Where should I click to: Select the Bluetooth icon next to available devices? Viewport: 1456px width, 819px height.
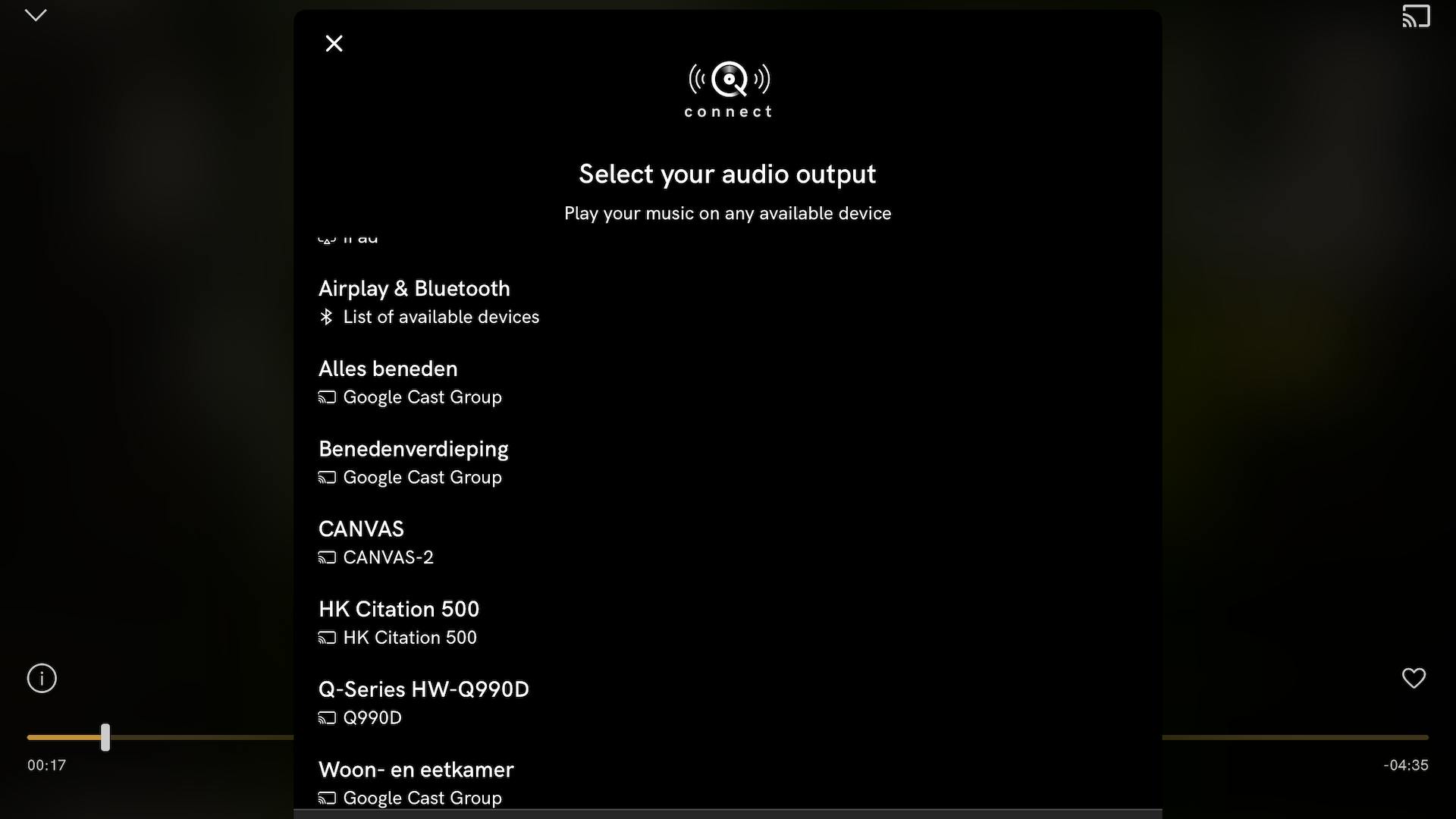(326, 317)
